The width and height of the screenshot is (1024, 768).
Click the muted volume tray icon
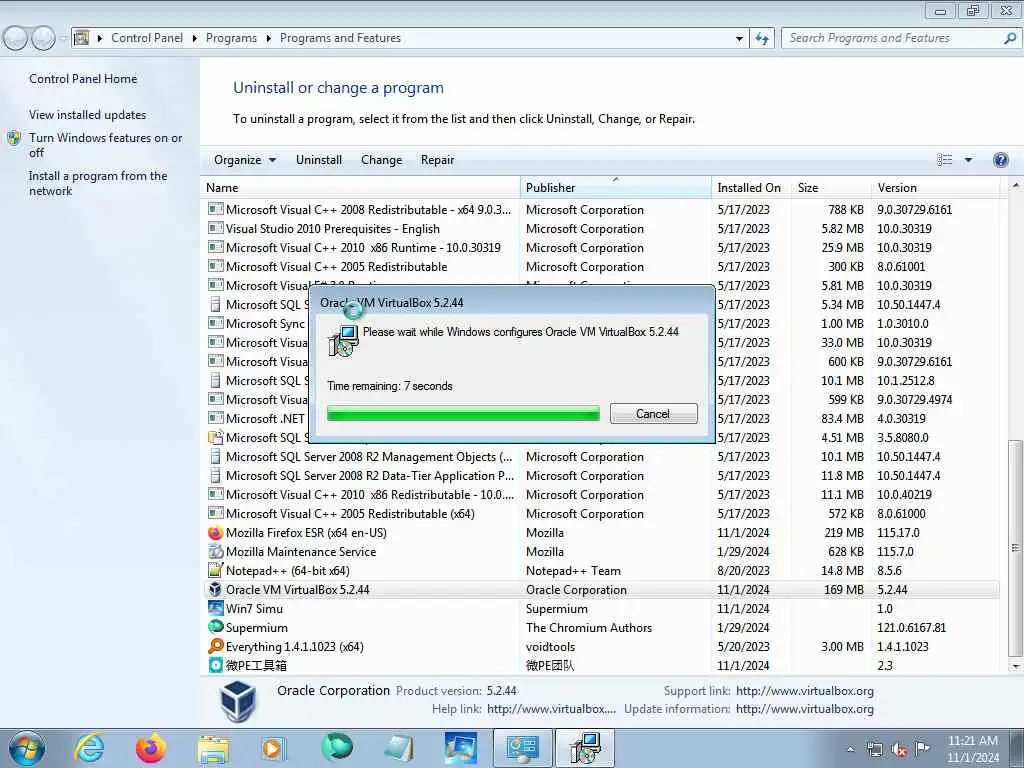tap(899, 749)
